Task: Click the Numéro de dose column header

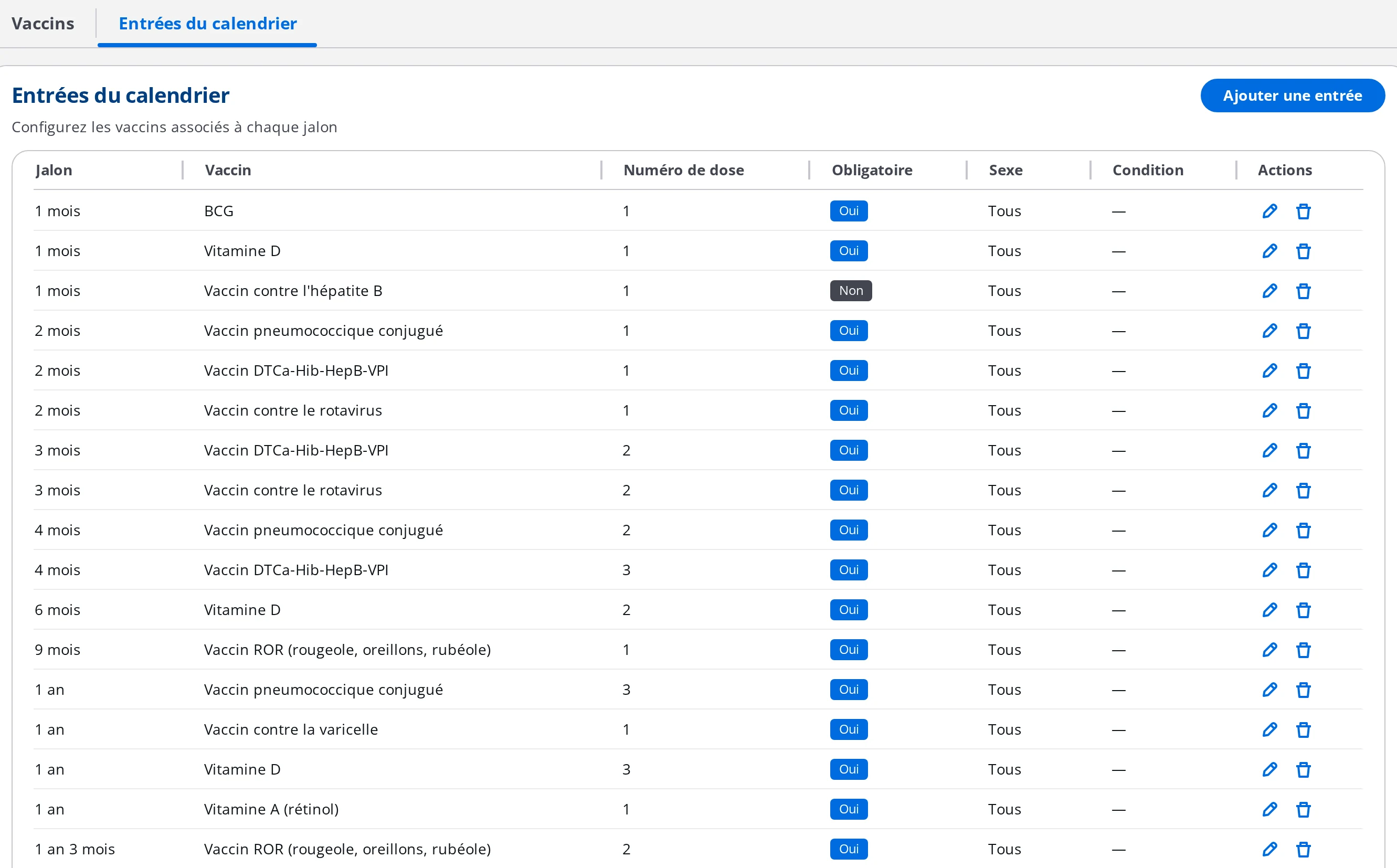Action: point(684,170)
